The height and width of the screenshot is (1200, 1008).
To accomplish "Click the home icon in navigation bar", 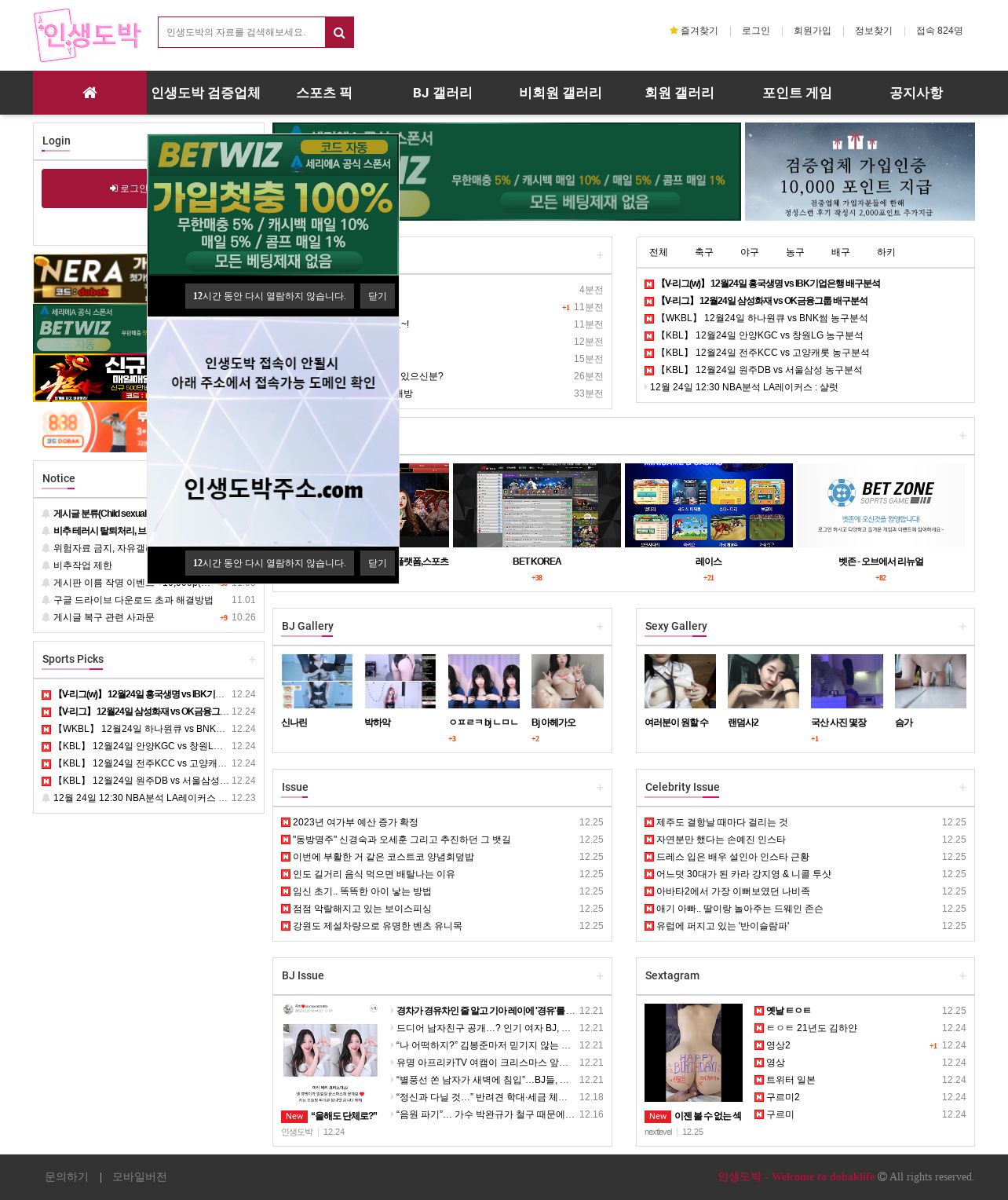I will (89, 93).
